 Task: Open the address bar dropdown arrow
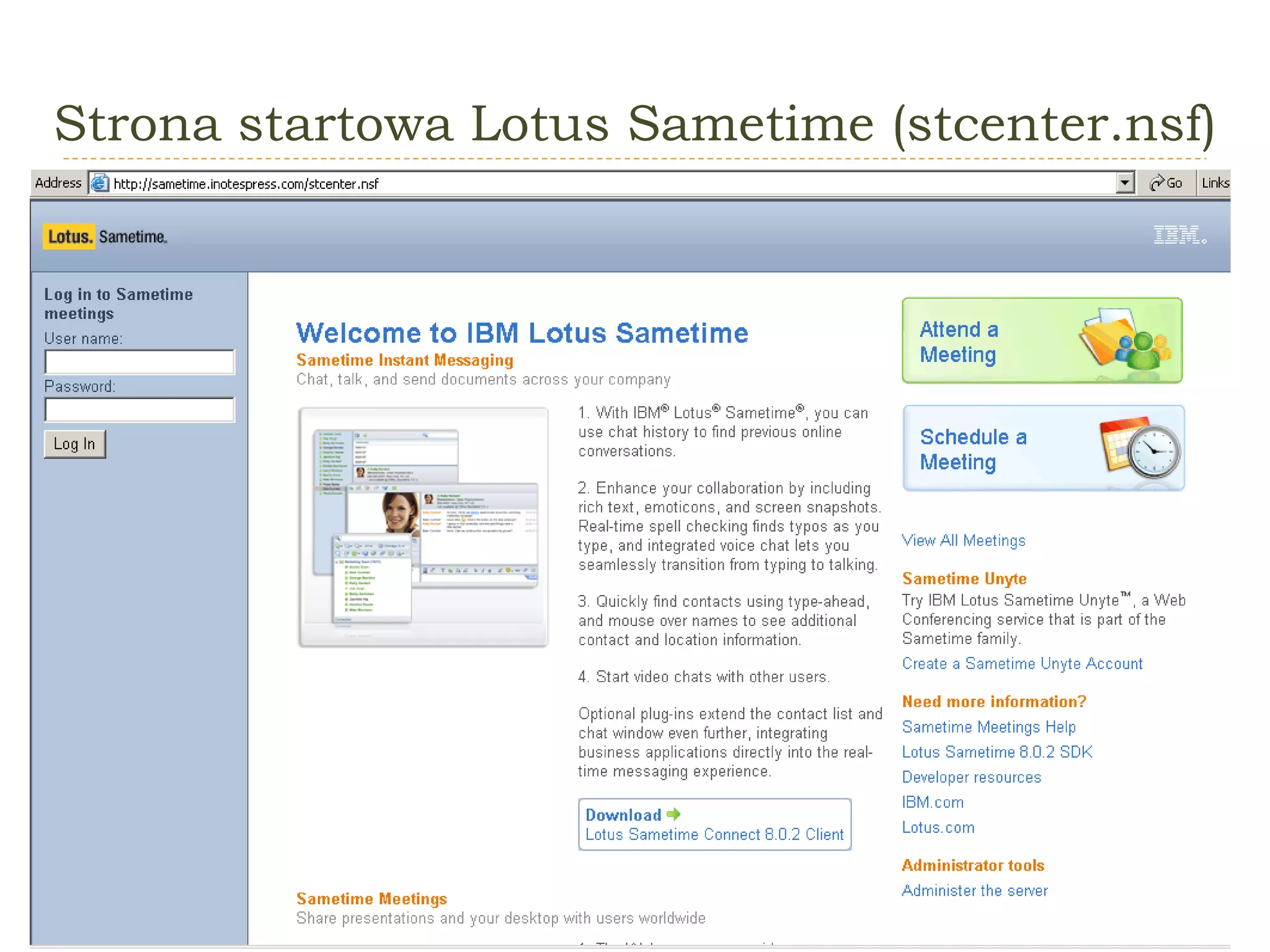pos(1124,183)
